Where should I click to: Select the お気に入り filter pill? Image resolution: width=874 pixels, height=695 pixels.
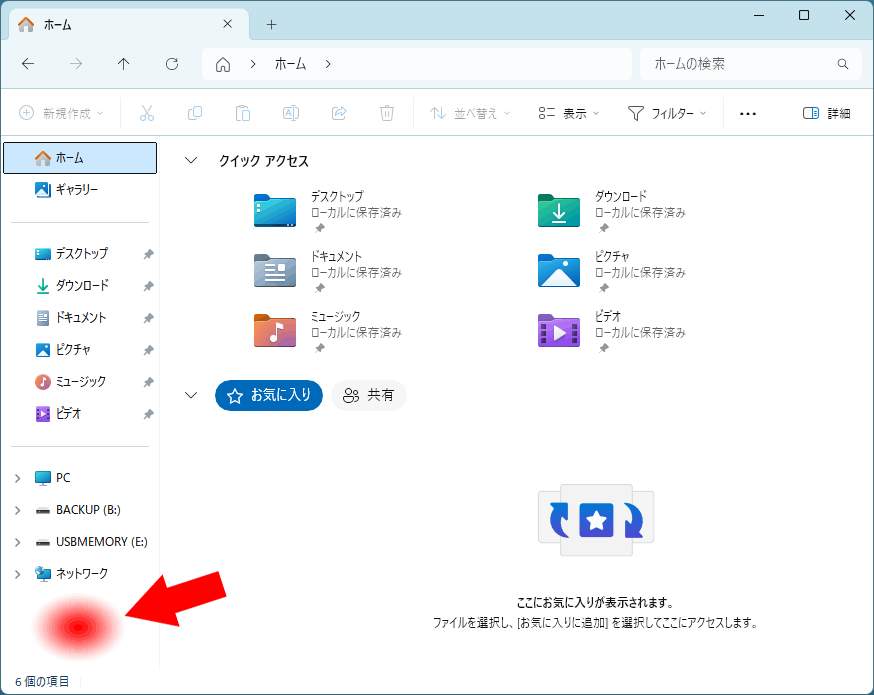(269, 395)
